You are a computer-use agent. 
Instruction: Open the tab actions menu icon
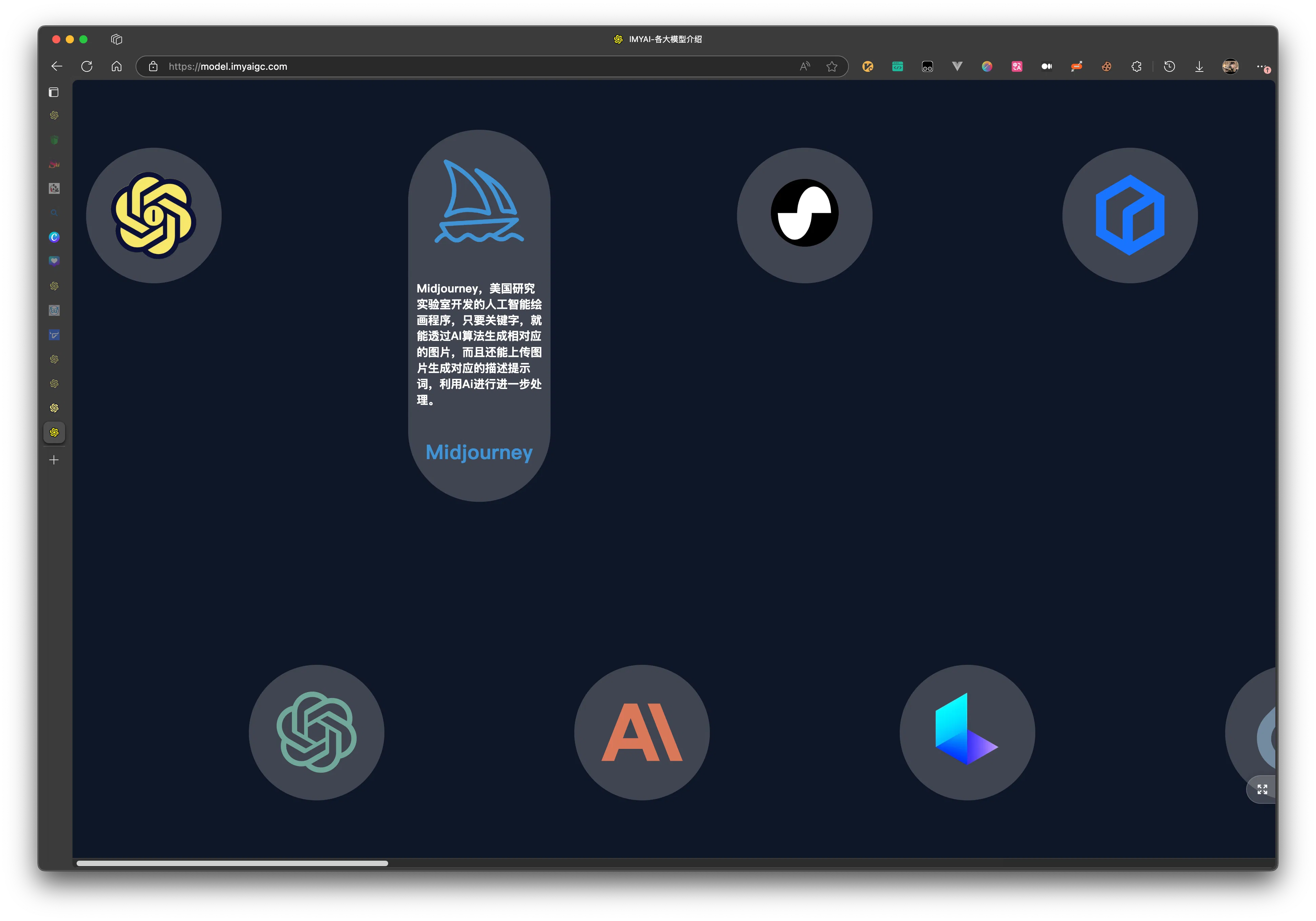[54, 92]
